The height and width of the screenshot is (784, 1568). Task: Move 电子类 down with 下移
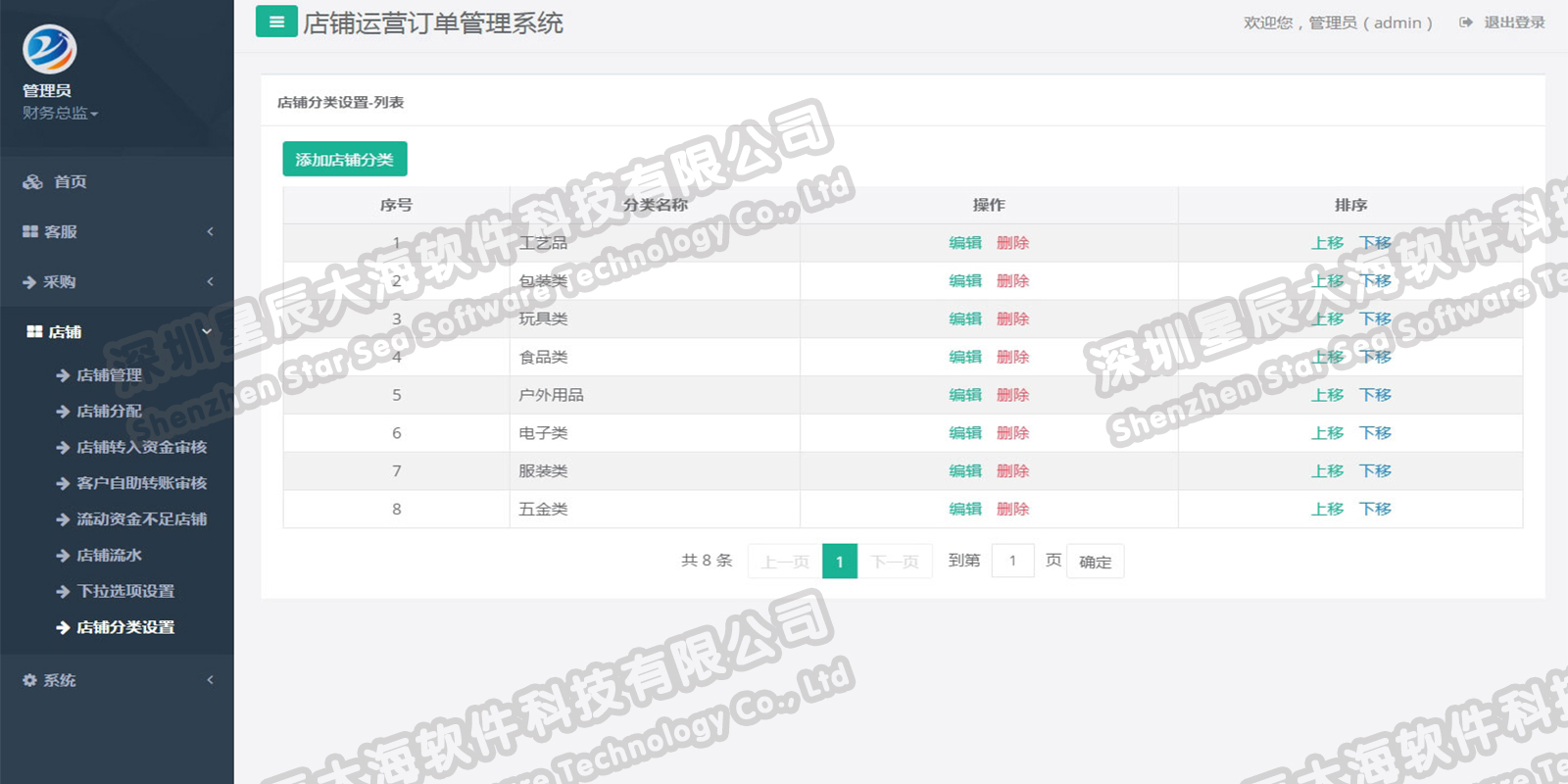point(1375,433)
